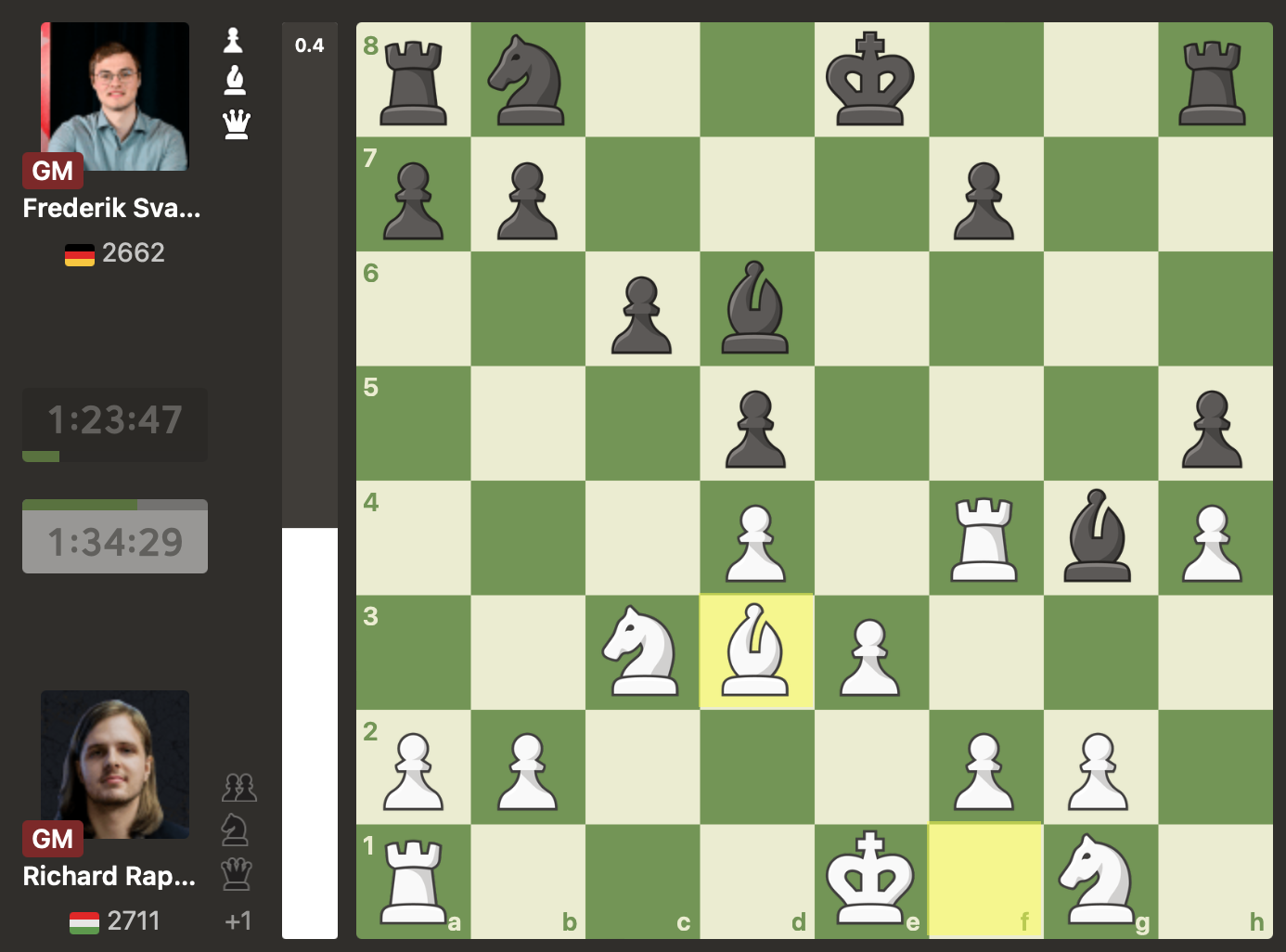This screenshot has height=952, width=1286.
Task: Choose the white knight on g1
Action: point(1099,881)
